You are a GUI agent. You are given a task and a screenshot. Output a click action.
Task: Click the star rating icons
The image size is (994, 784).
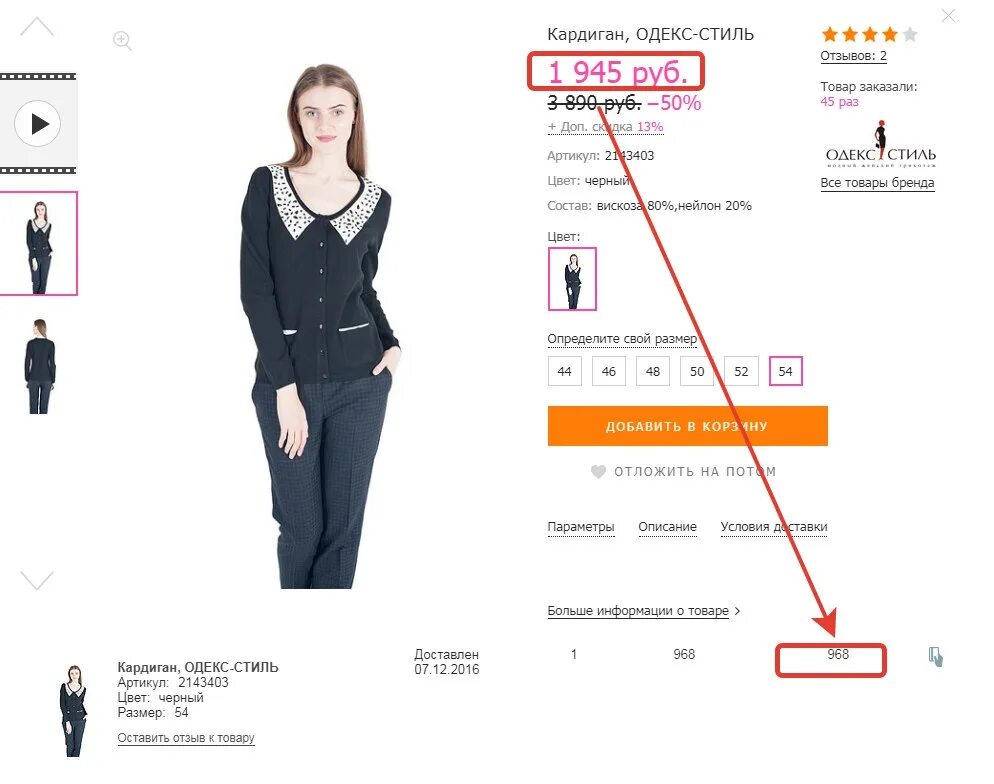(869, 34)
